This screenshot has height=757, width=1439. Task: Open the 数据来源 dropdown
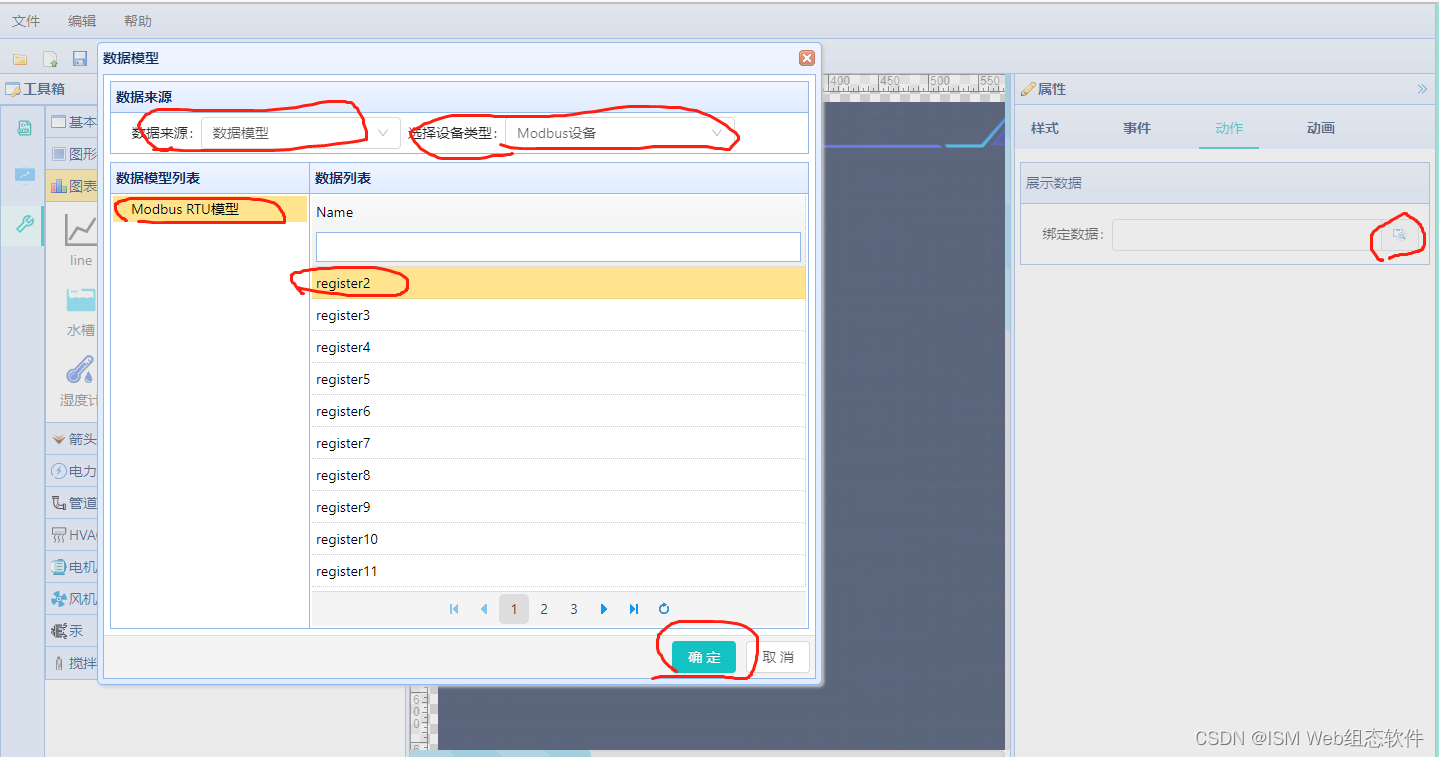pos(301,133)
